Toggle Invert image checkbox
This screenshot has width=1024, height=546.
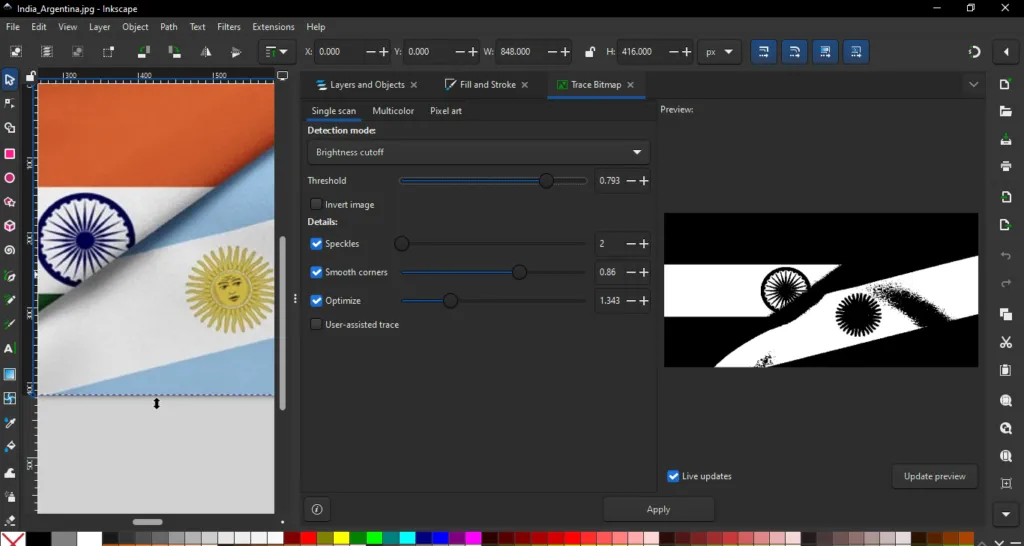316,204
